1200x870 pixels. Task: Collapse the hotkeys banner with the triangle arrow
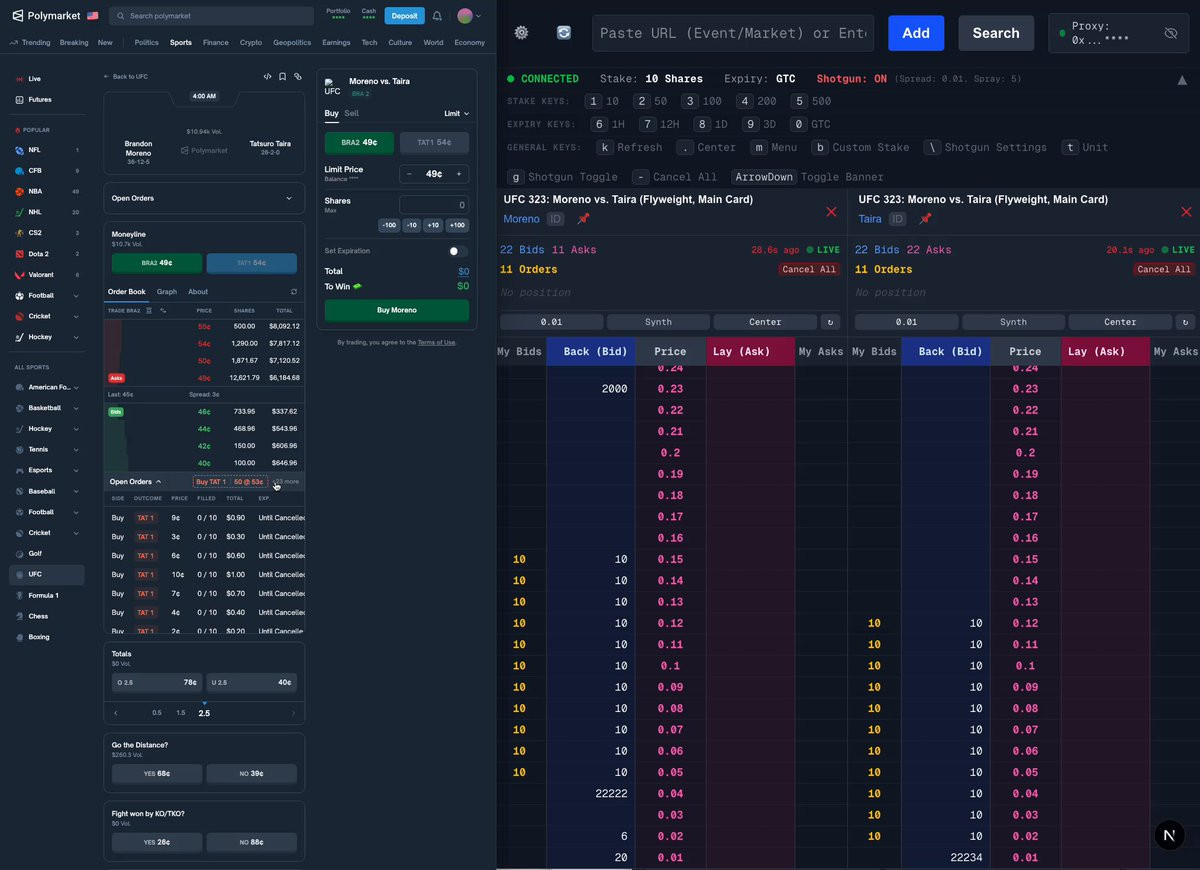(x=1182, y=80)
